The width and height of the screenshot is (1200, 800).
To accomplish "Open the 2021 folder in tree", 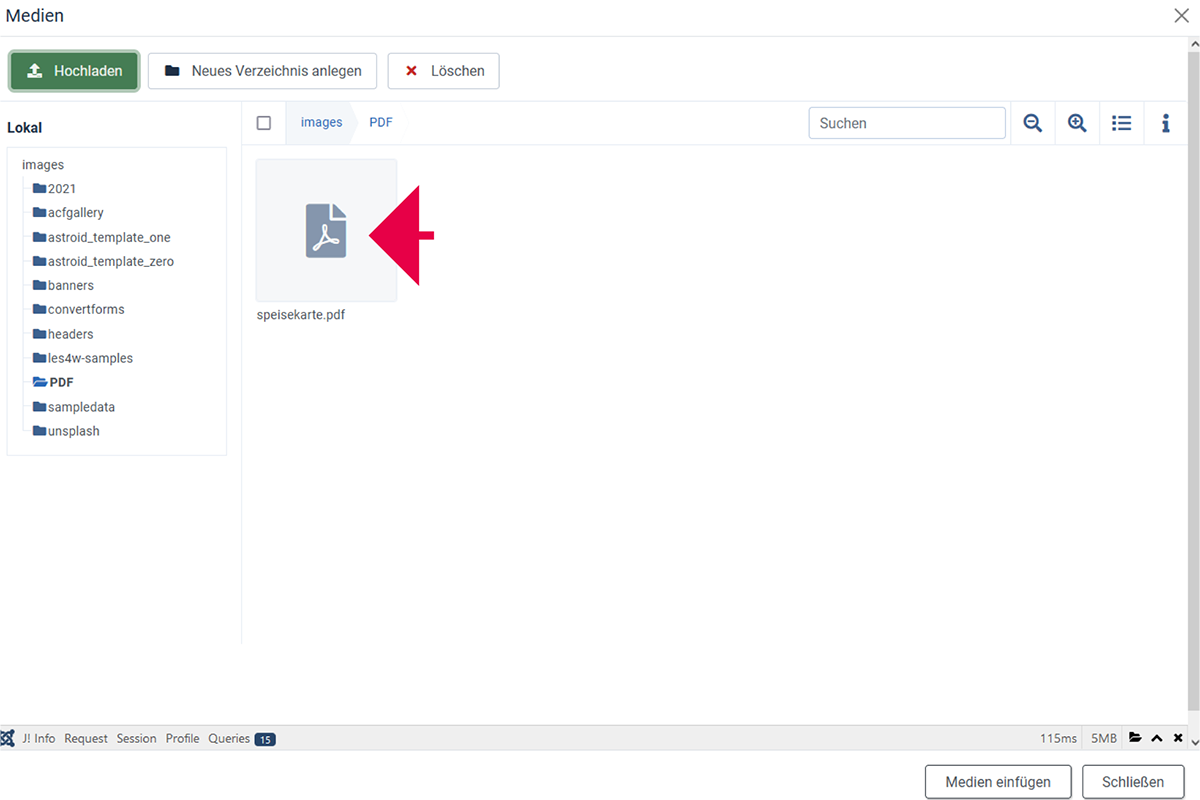I will click(x=61, y=189).
